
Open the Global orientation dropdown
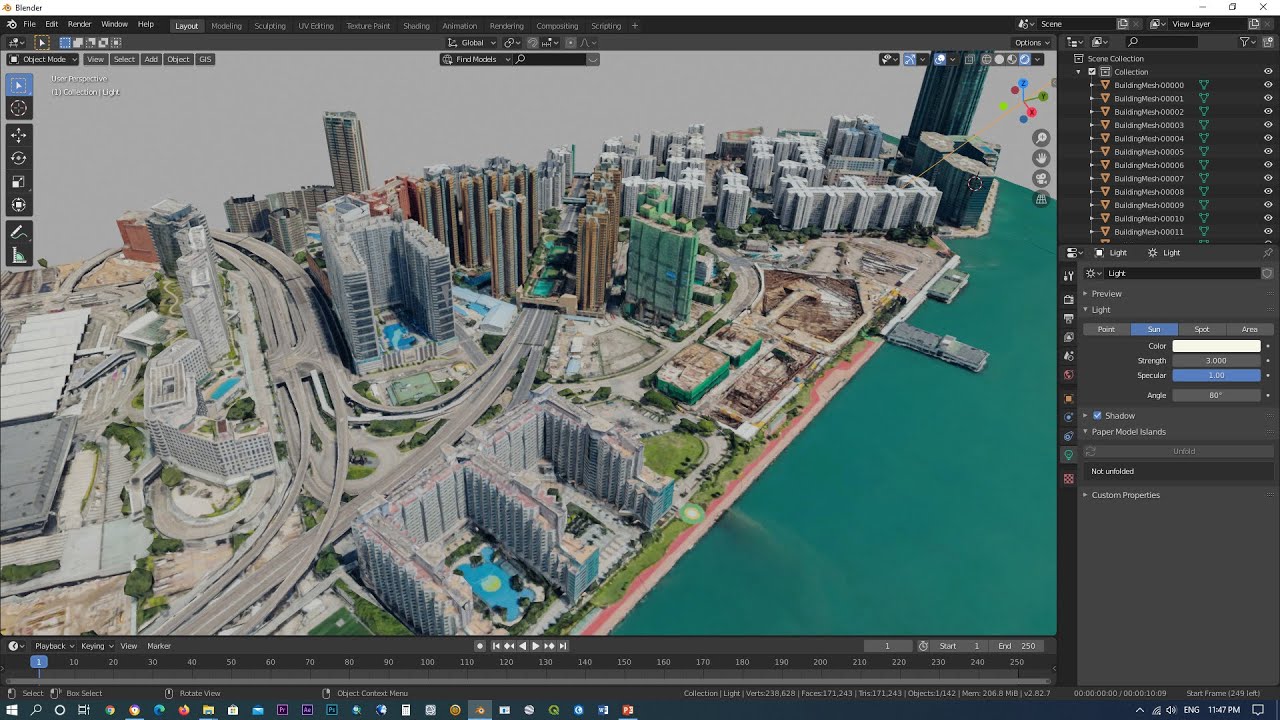pos(473,43)
